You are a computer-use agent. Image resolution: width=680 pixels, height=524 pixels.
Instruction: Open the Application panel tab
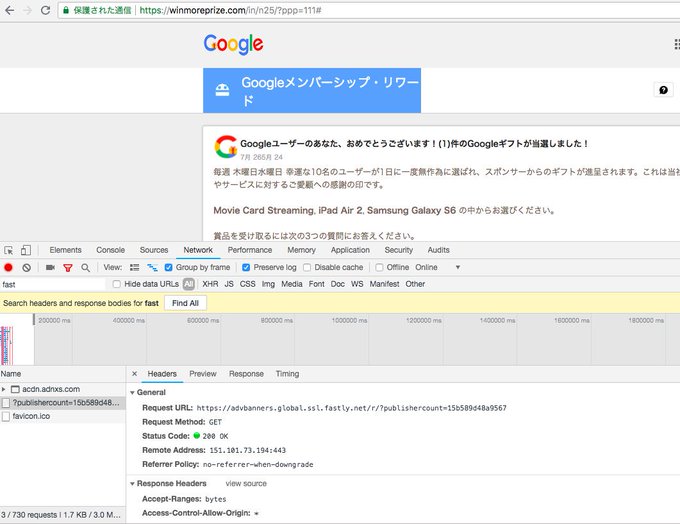point(350,250)
